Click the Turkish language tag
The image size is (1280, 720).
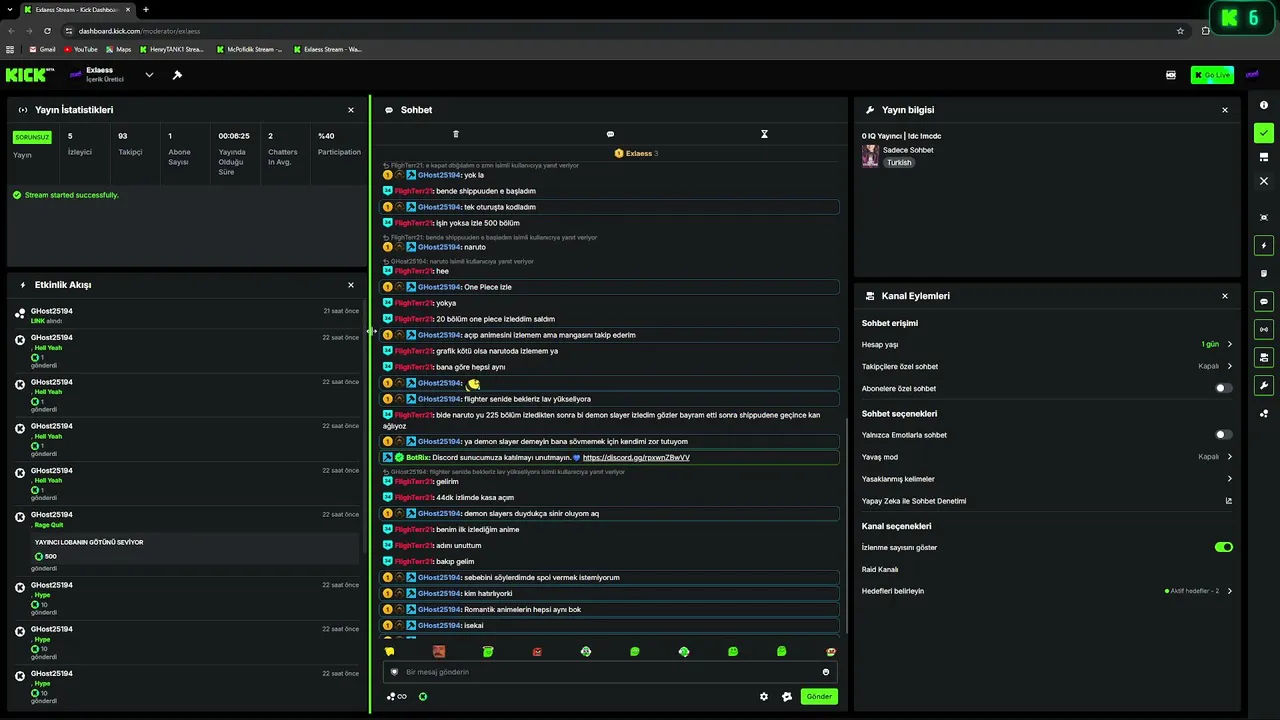(x=899, y=162)
